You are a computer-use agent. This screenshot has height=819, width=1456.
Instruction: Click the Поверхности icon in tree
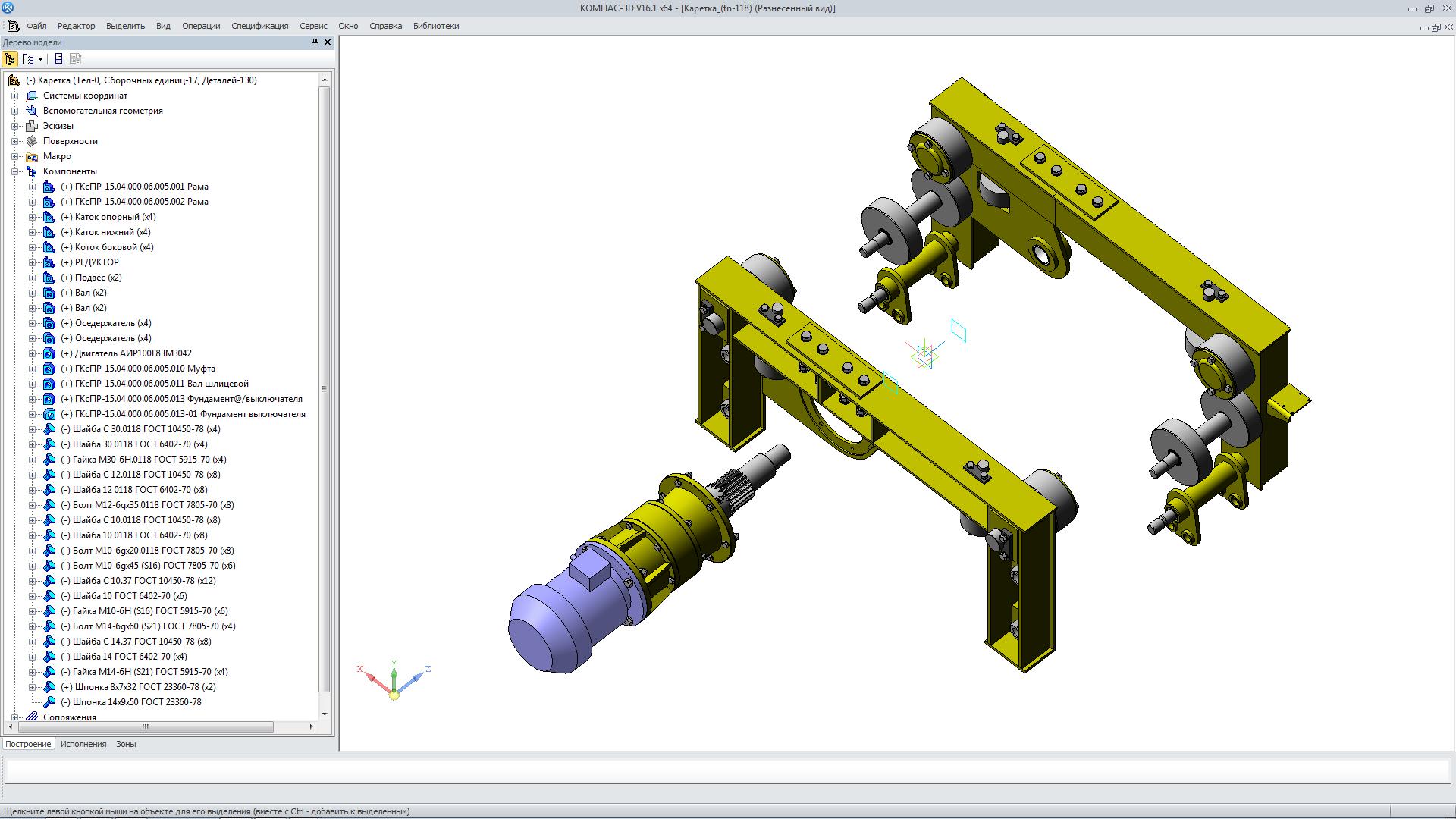click(31, 141)
